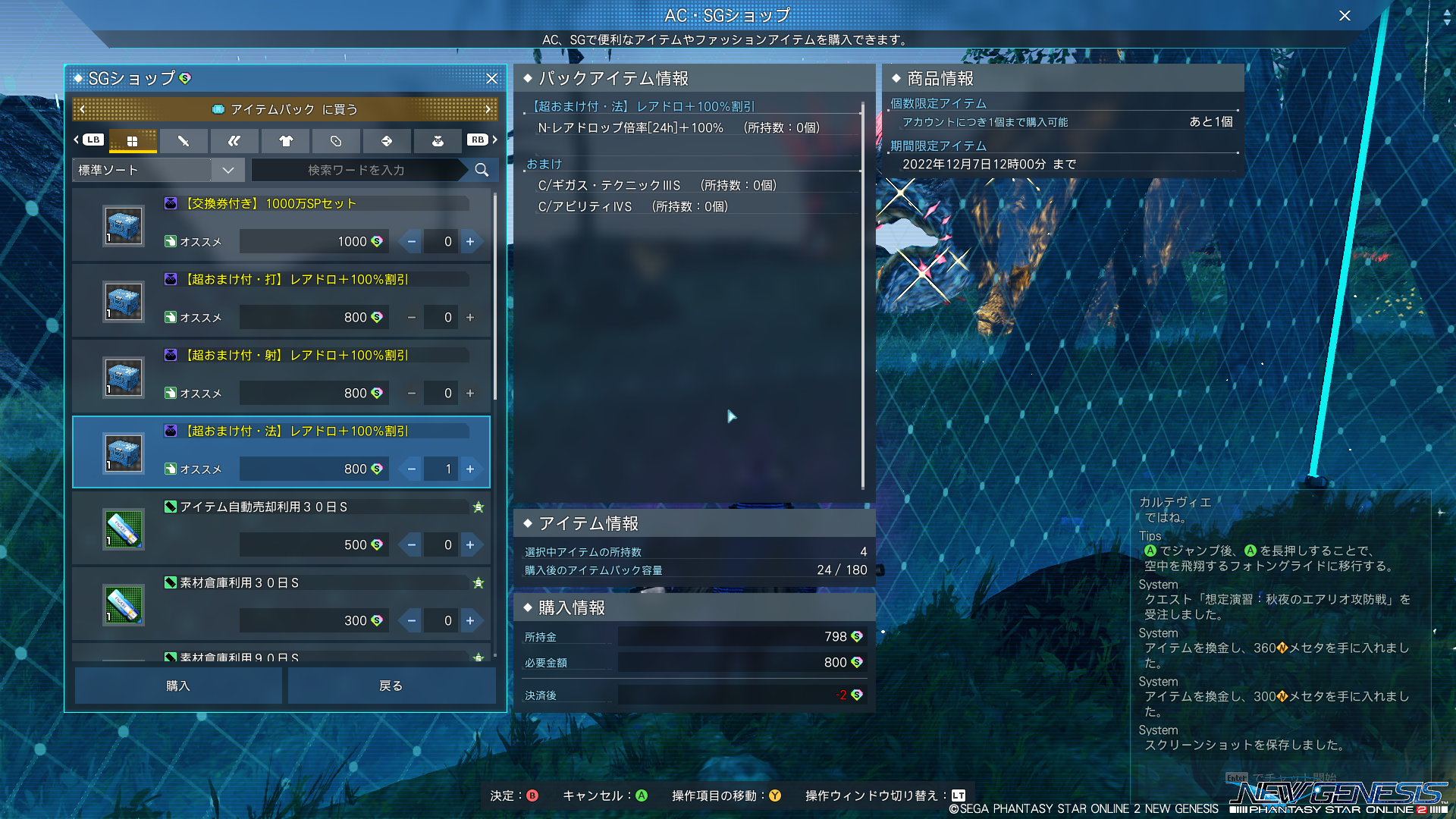Open the double-chevron boost category tab
This screenshot has width=1456, height=819.
tap(234, 140)
